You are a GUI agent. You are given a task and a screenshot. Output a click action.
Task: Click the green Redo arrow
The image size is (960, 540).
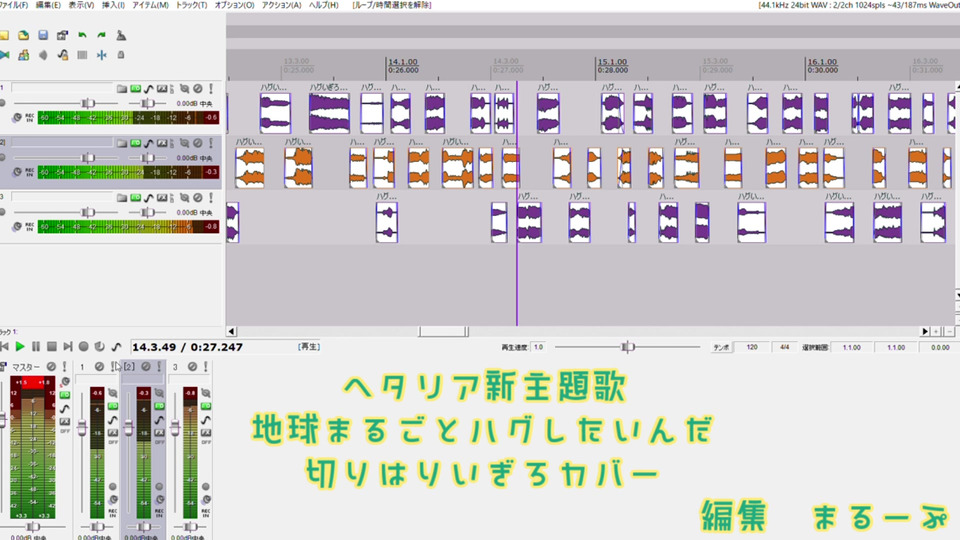[102, 36]
